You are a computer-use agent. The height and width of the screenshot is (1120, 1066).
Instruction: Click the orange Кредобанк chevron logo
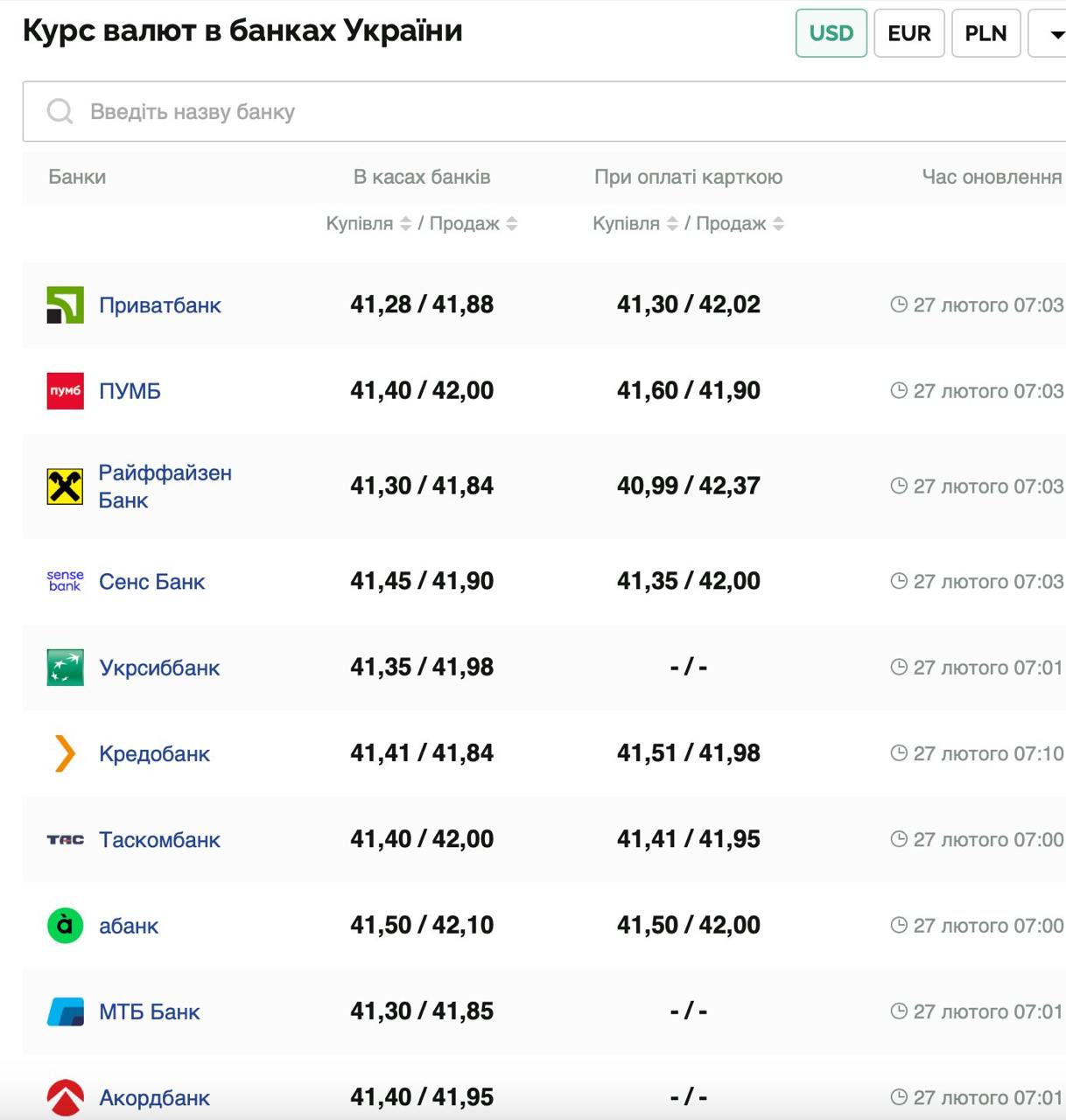click(x=65, y=753)
